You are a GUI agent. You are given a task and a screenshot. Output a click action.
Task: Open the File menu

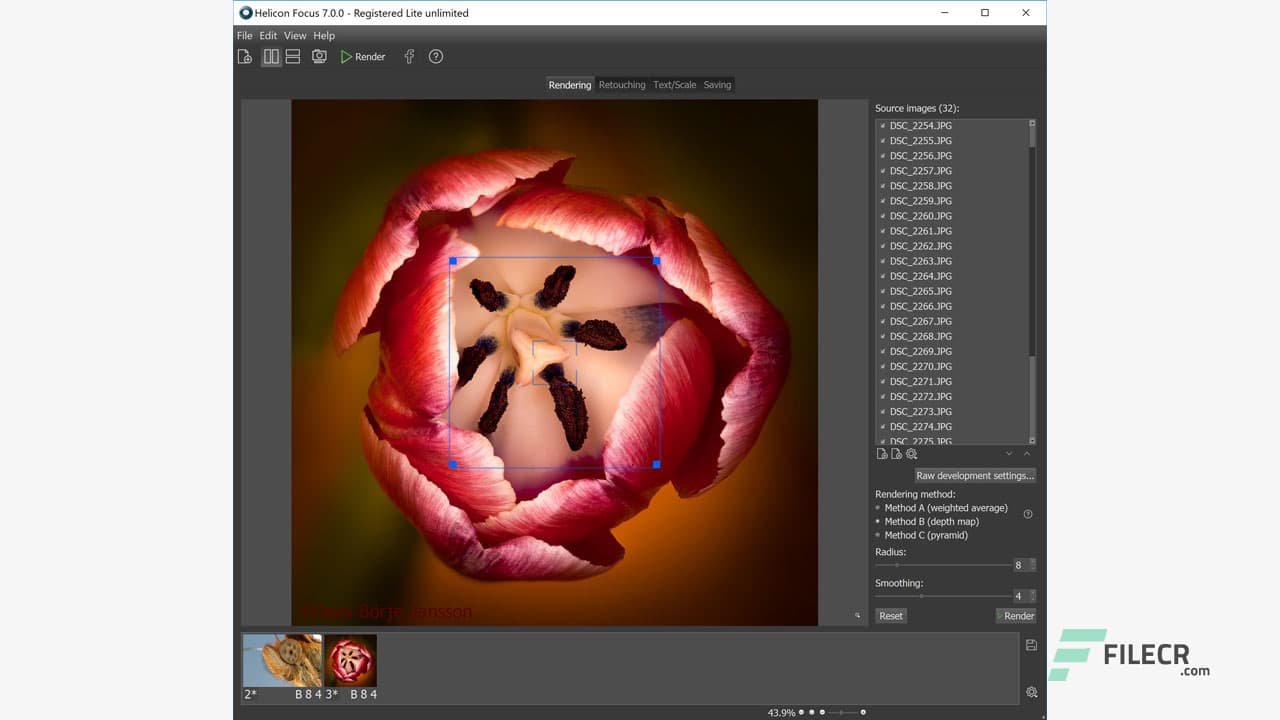tap(245, 35)
